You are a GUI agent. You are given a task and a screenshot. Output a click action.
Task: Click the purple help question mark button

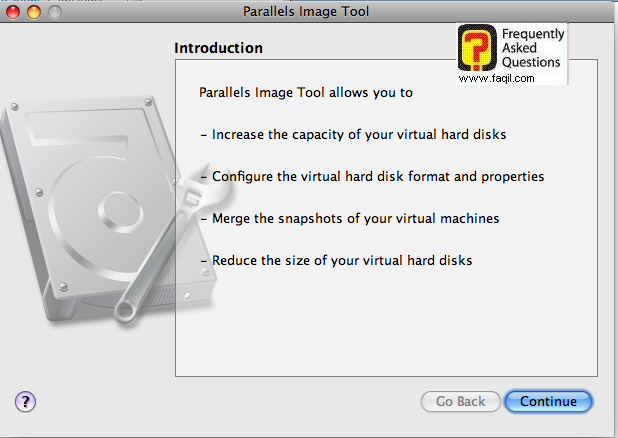(x=26, y=401)
